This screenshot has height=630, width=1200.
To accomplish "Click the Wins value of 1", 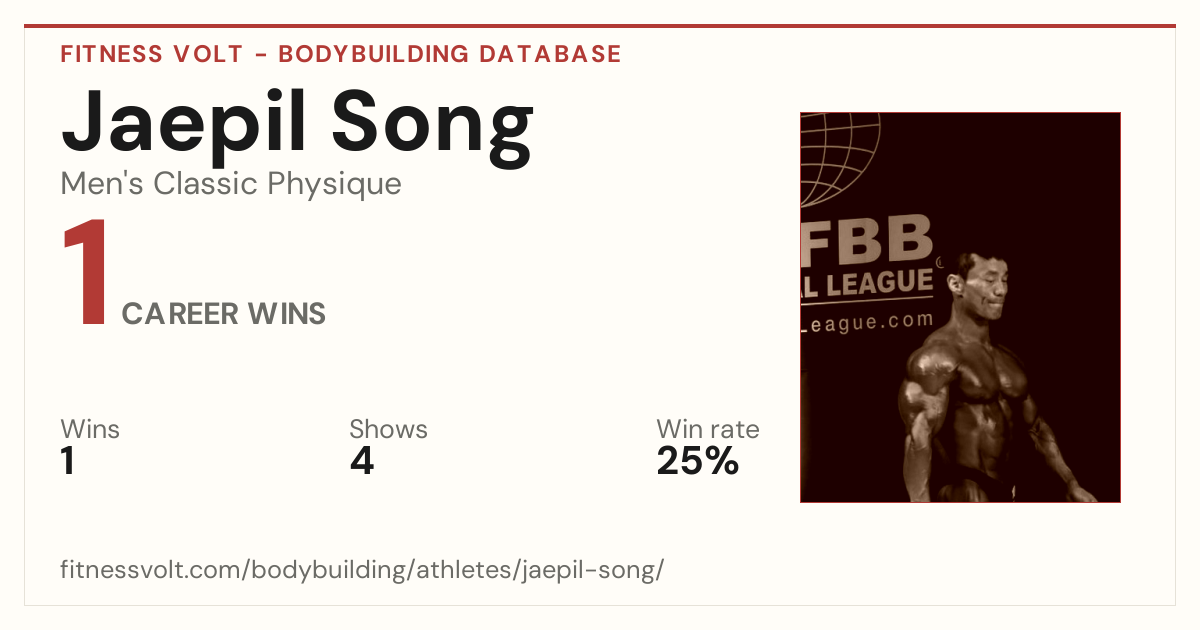I will tap(68, 461).
